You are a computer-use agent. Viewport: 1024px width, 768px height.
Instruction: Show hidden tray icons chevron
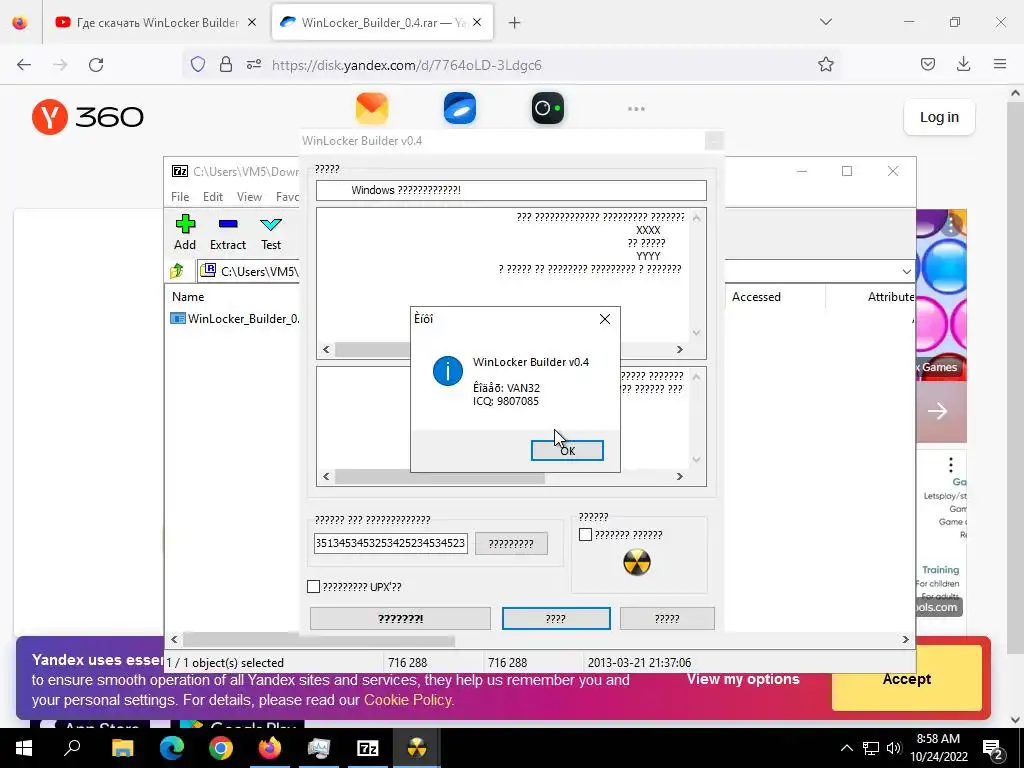point(846,748)
